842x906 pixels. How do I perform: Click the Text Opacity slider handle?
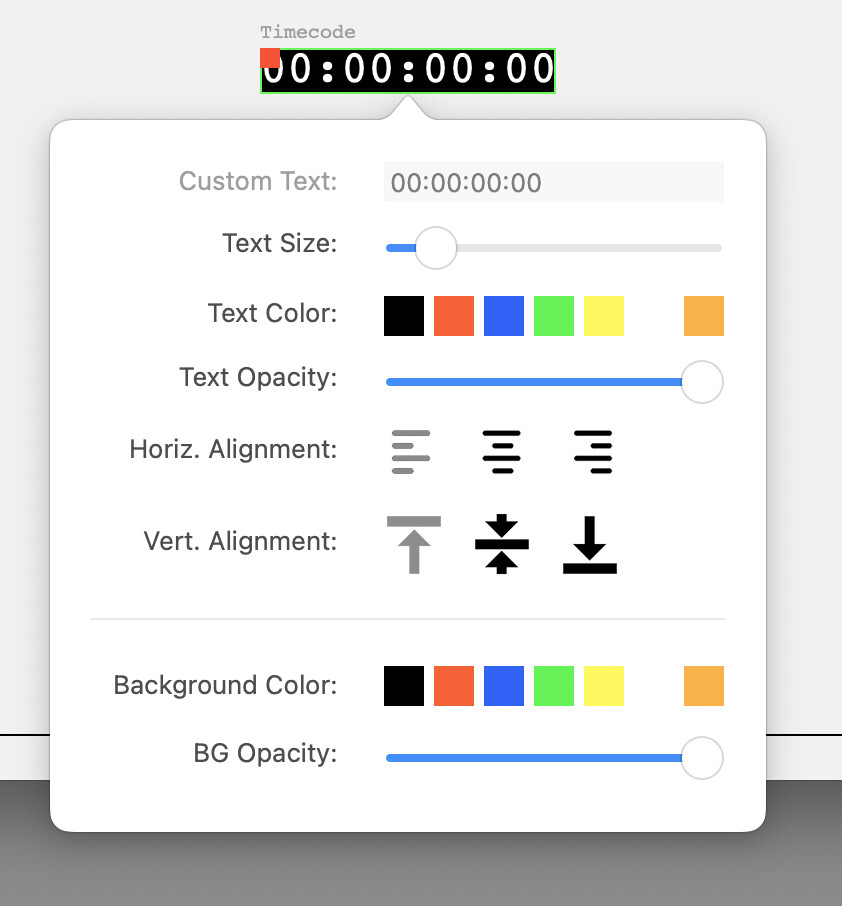pos(702,382)
